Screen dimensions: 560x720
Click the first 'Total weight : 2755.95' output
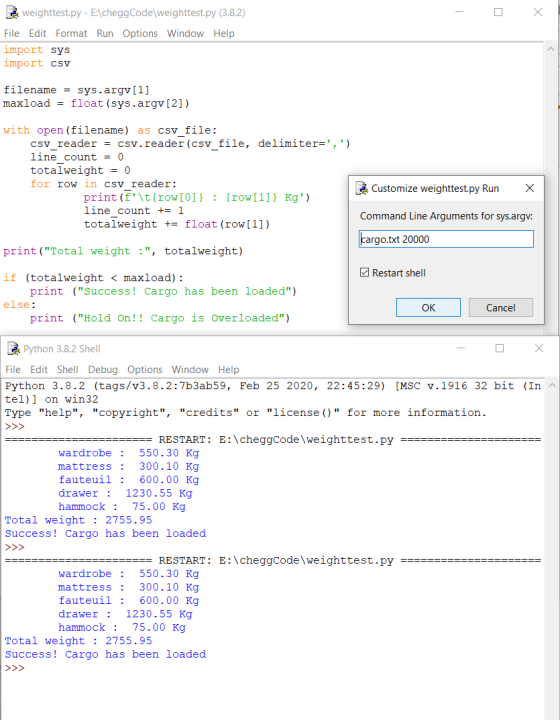click(x=78, y=520)
